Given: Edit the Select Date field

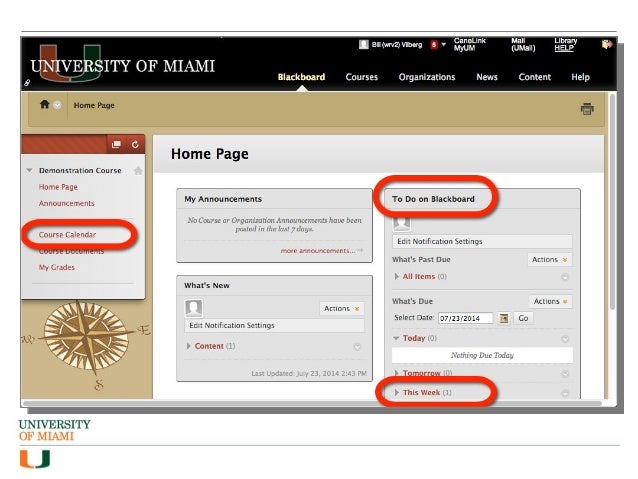Looking at the screenshot, I should click(465, 318).
